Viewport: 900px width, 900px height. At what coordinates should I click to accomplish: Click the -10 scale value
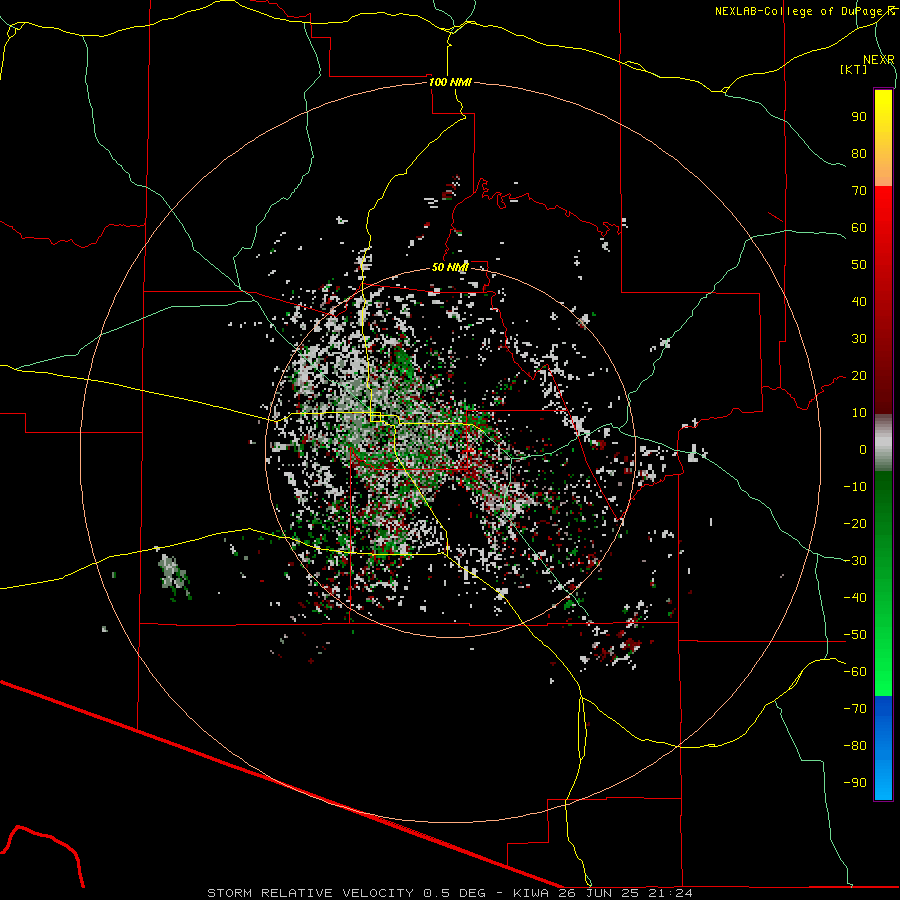tap(855, 487)
